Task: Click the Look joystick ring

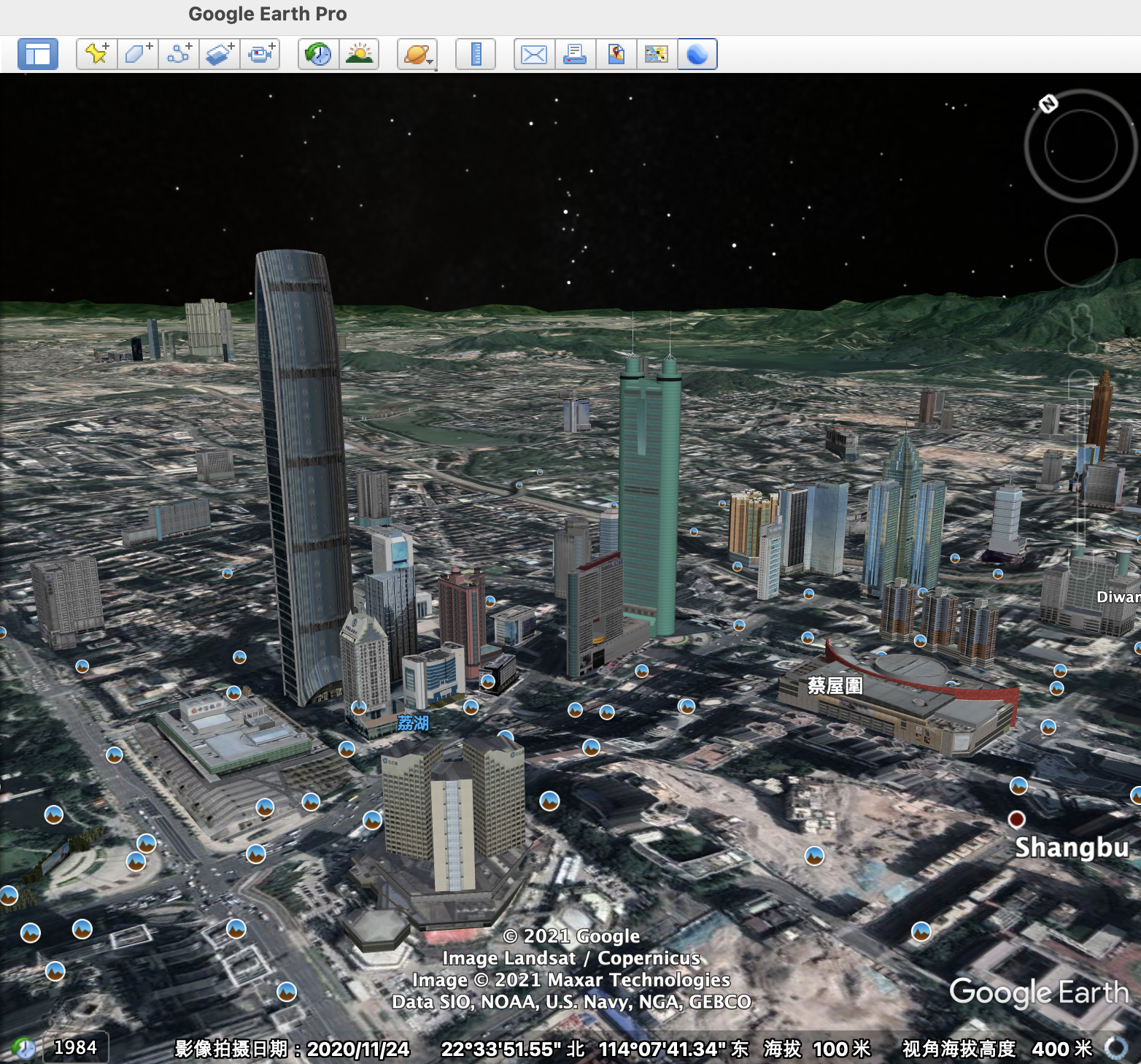Action: pyautogui.click(x=1080, y=146)
